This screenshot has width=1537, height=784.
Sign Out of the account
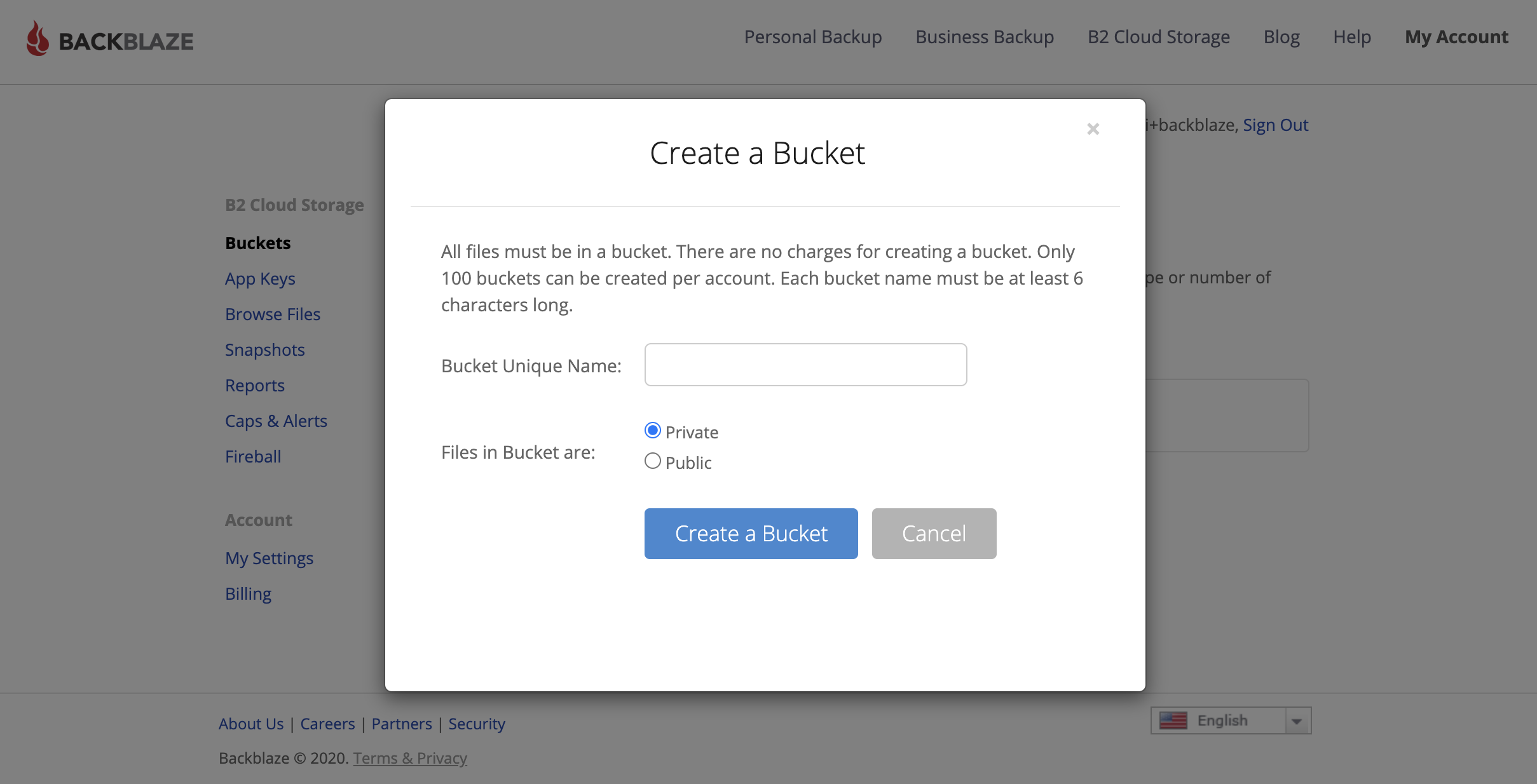click(x=1274, y=125)
